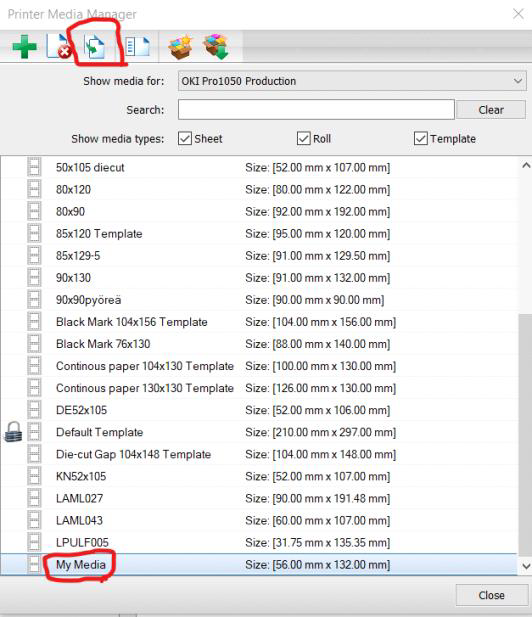Toggle the Template media type checkbox
This screenshot has height=617, width=532.
tap(421, 139)
